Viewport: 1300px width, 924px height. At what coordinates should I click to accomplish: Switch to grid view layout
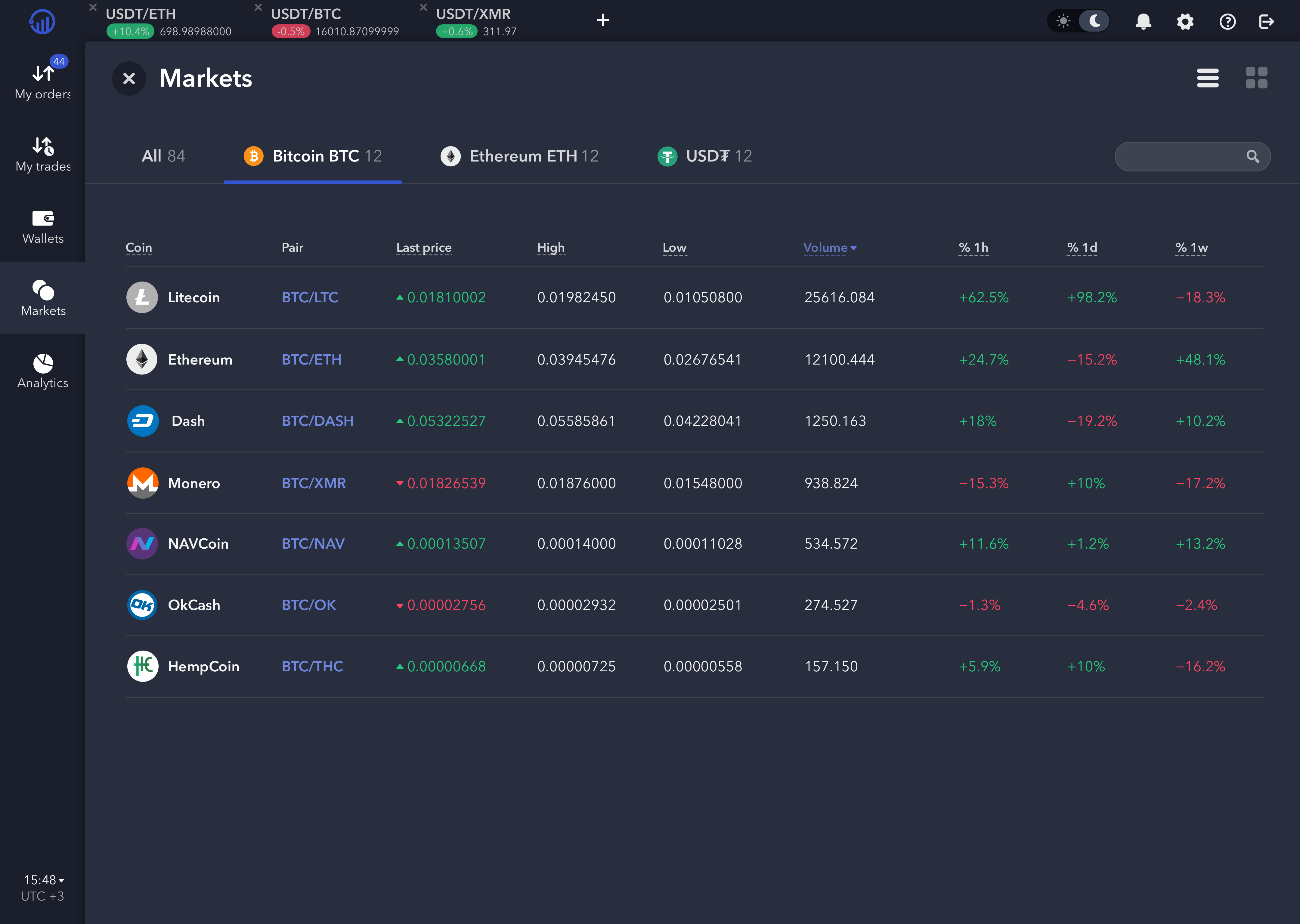[x=1256, y=78]
